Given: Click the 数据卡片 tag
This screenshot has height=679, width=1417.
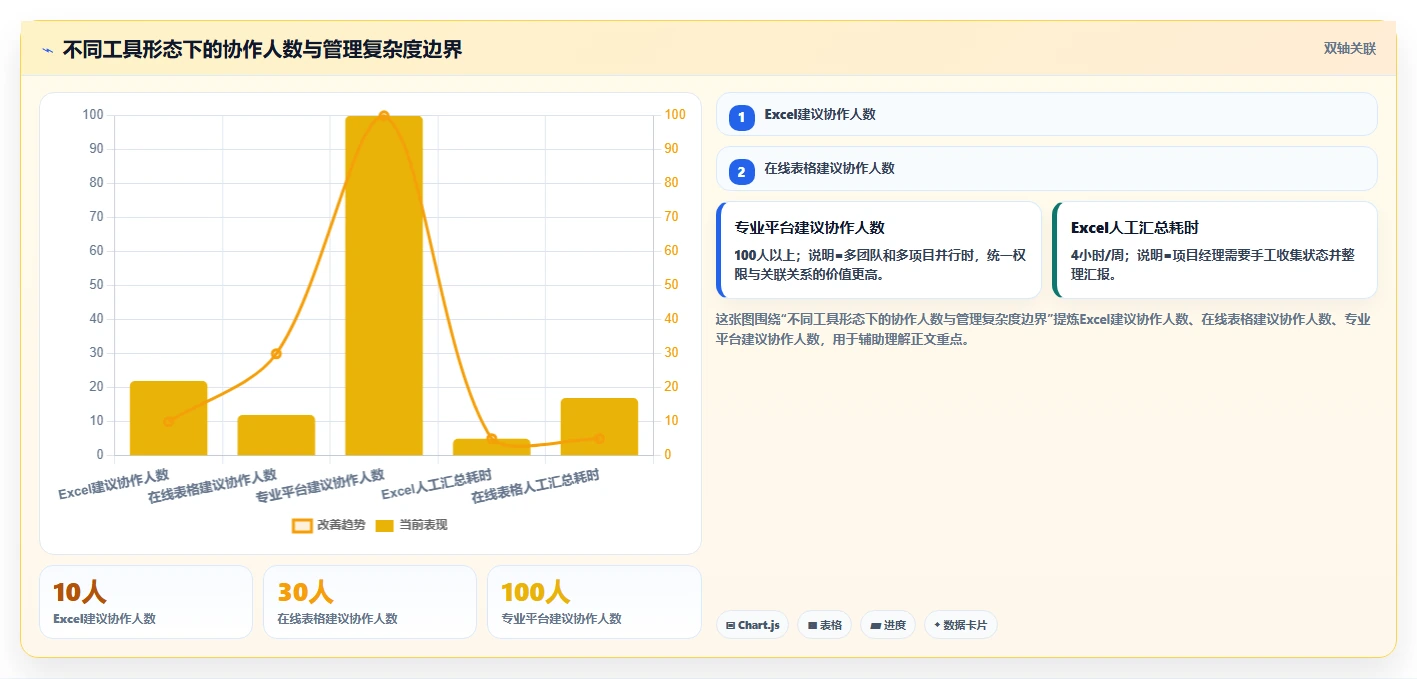Looking at the screenshot, I should [961, 625].
